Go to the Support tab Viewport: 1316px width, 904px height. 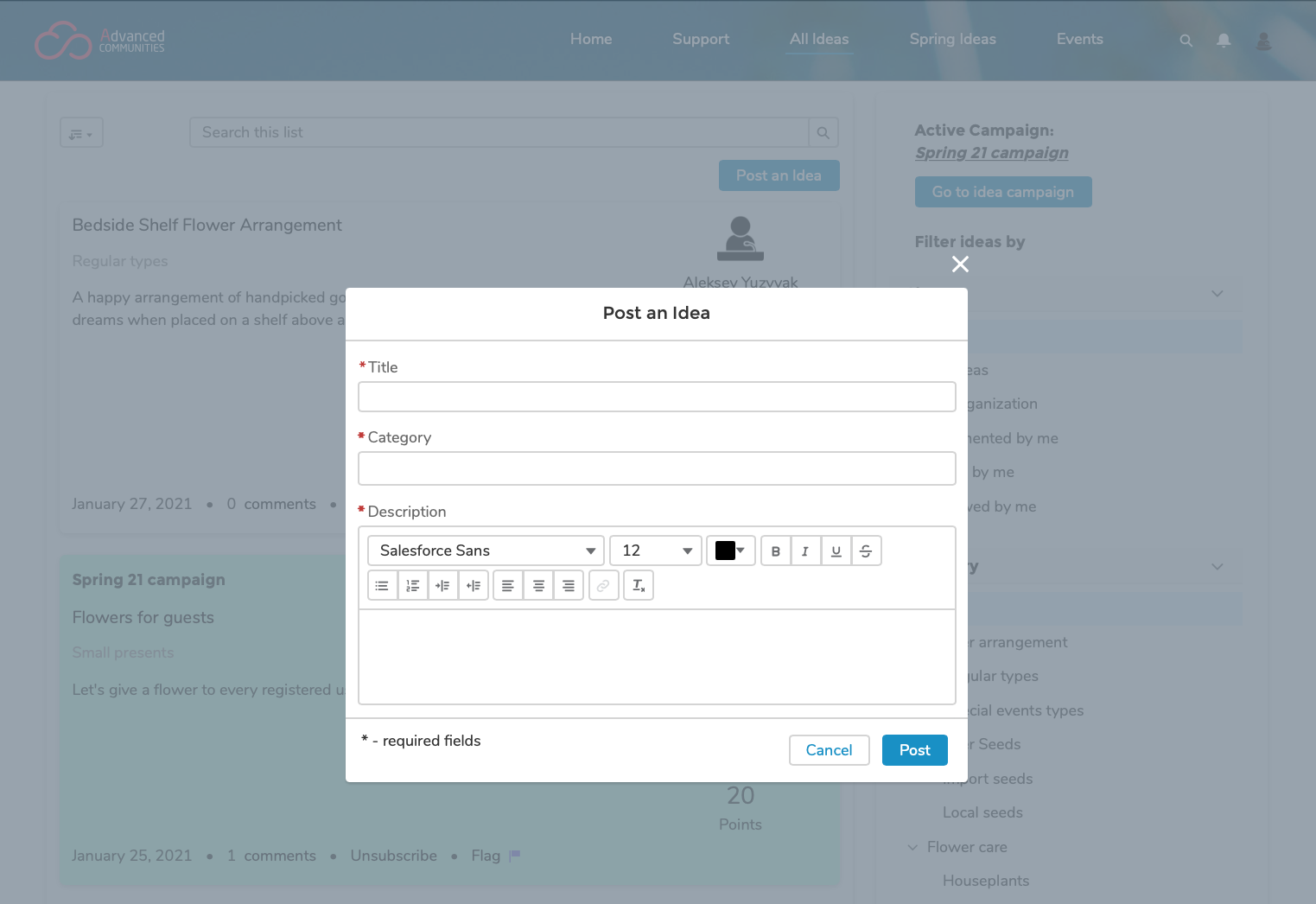tap(701, 39)
